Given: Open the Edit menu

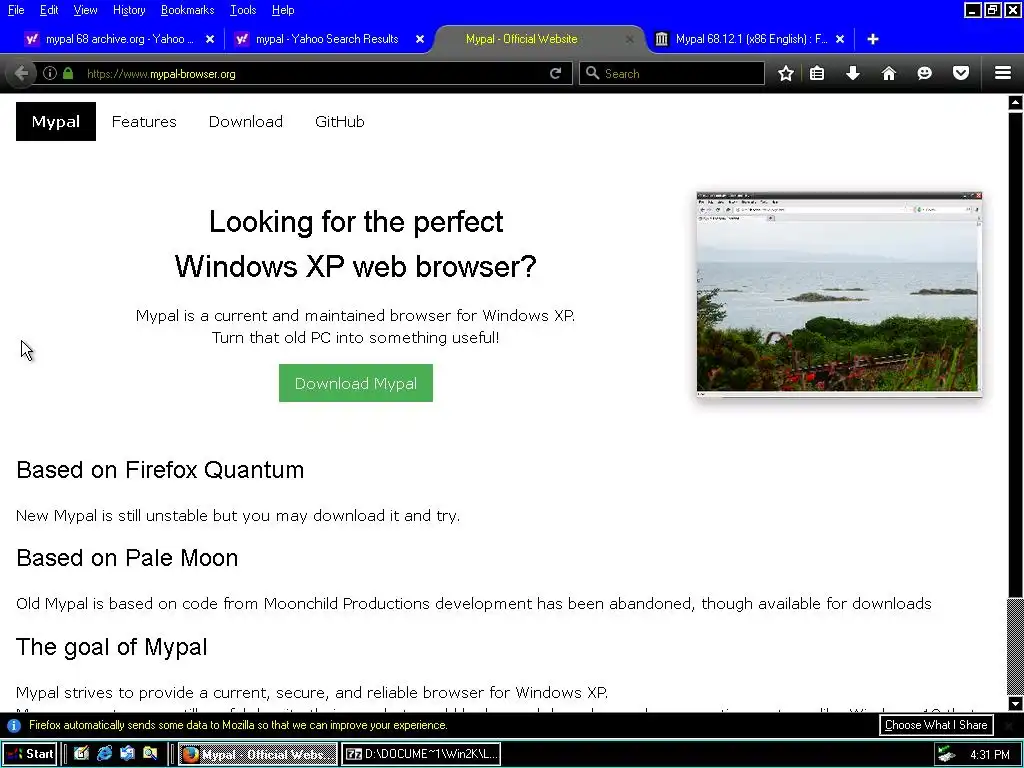Looking at the screenshot, I should point(49,10).
